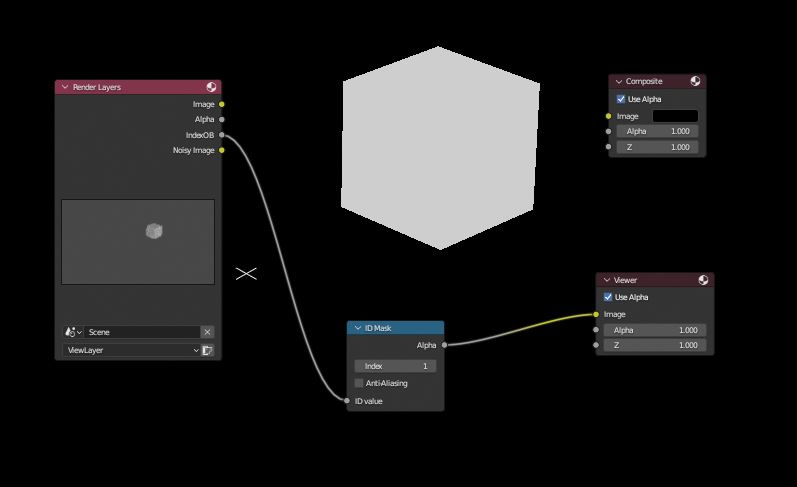Click the IndexOB output socket
This screenshot has height=487, width=797.
222,135
